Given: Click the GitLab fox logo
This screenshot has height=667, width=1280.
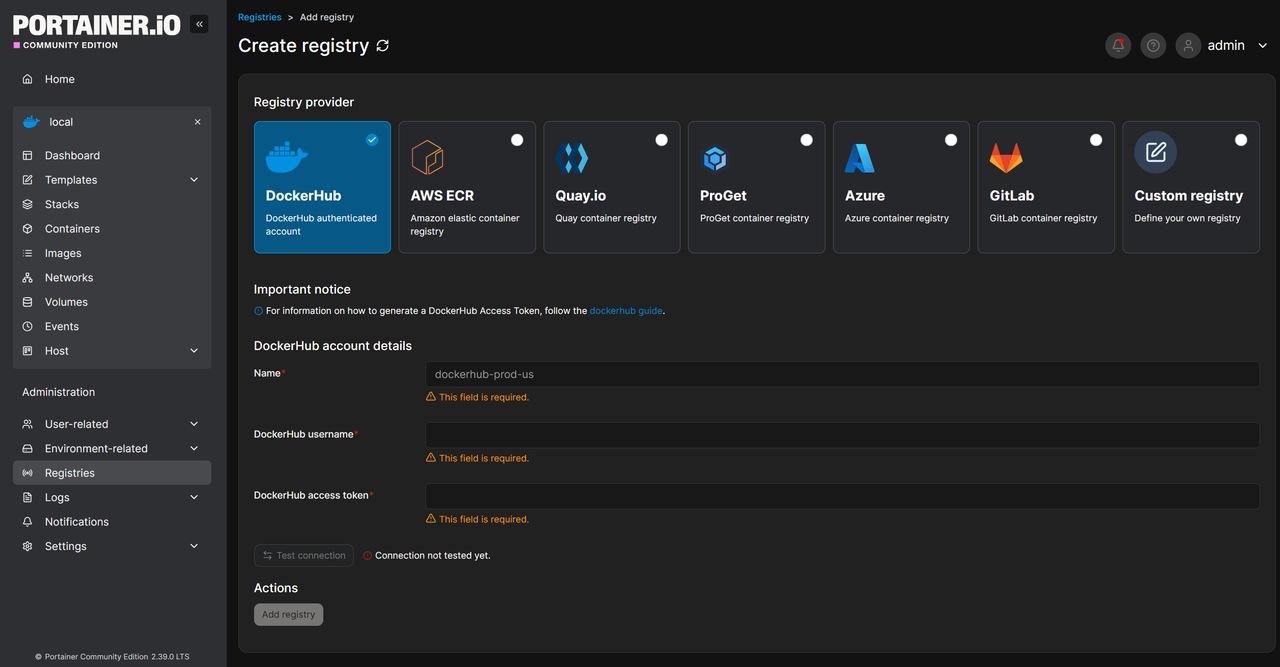Looking at the screenshot, I should (x=1006, y=158).
